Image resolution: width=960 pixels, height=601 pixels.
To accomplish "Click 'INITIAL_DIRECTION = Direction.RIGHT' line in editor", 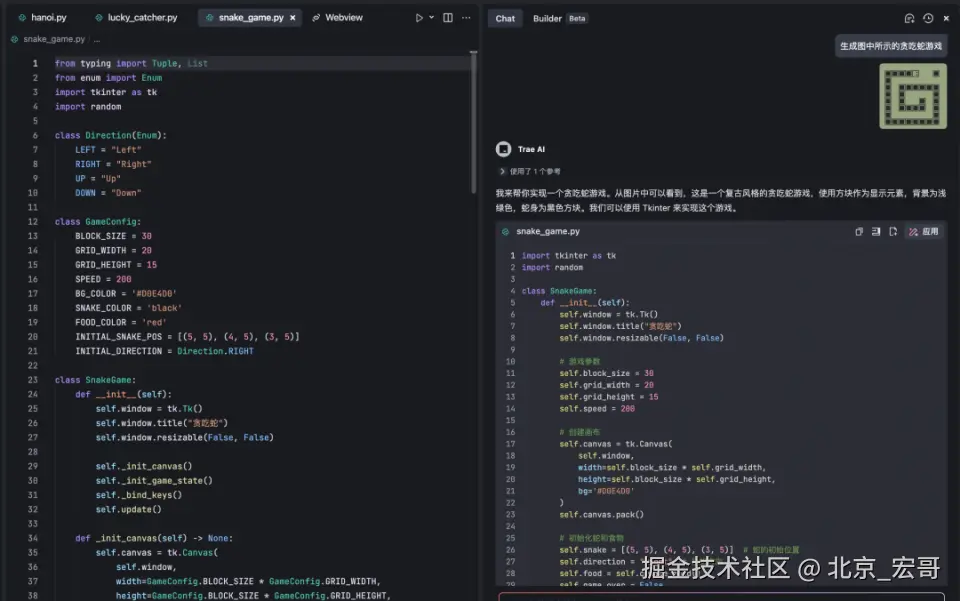I will click(x=164, y=351).
